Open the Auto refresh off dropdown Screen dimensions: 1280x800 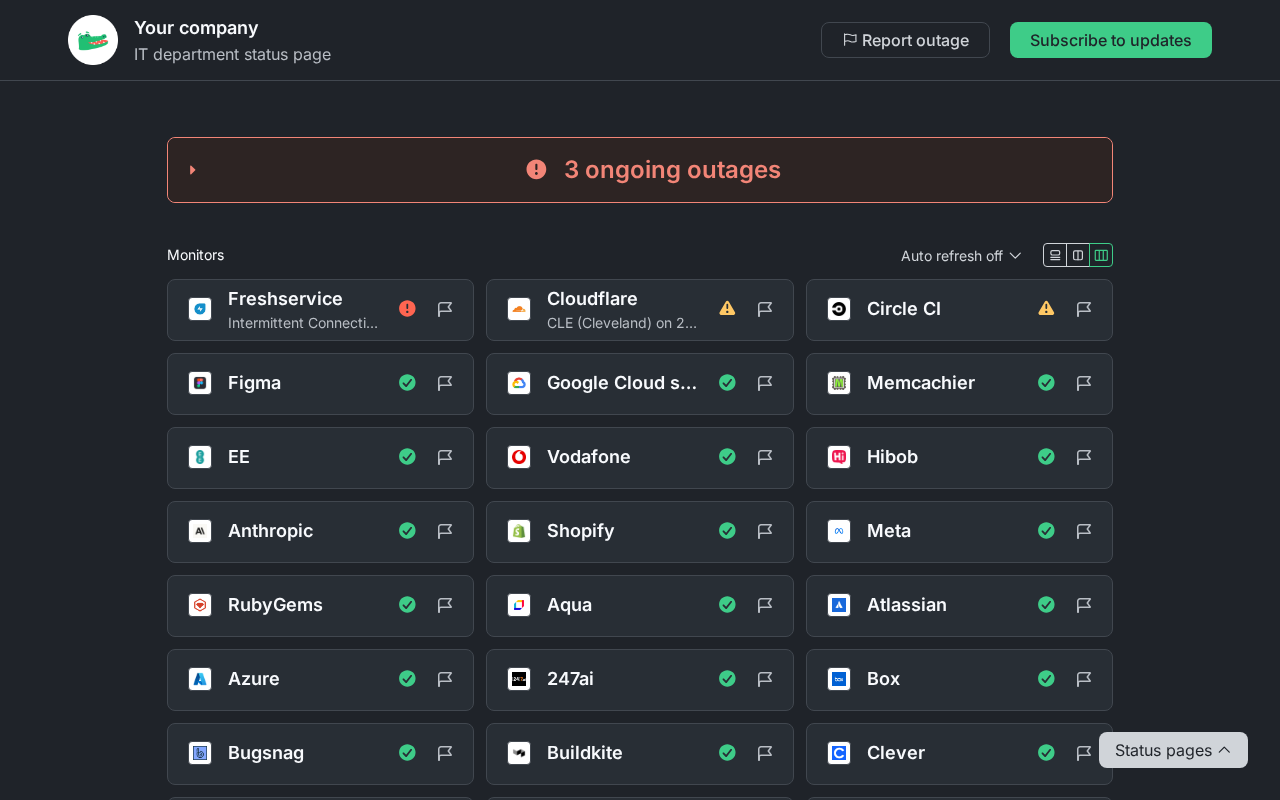[961, 256]
